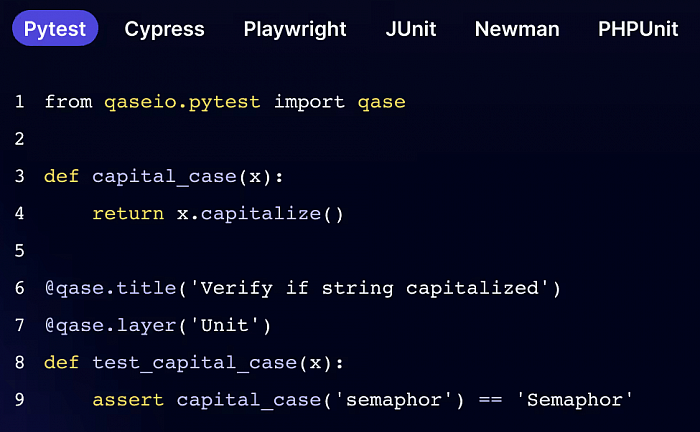Click the 'Semaphor' expected value string
This screenshot has height=432, width=700.
click(574, 400)
